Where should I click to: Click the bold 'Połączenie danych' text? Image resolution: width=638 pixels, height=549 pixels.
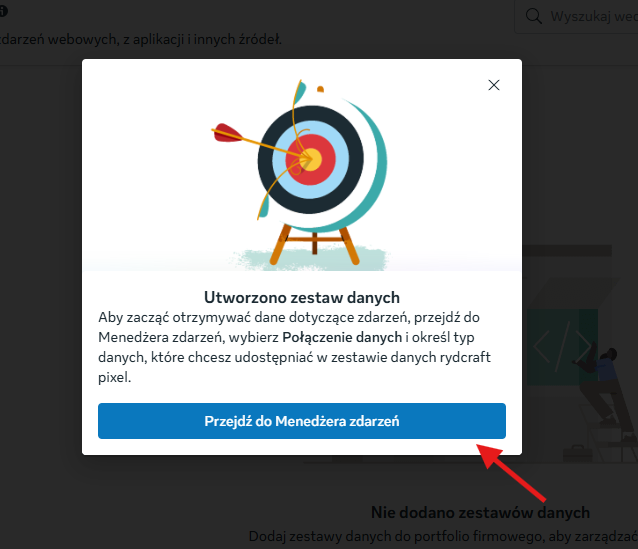[x=342, y=337]
